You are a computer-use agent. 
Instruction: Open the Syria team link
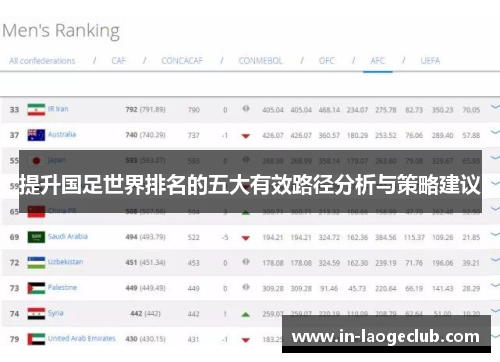tap(55, 313)
